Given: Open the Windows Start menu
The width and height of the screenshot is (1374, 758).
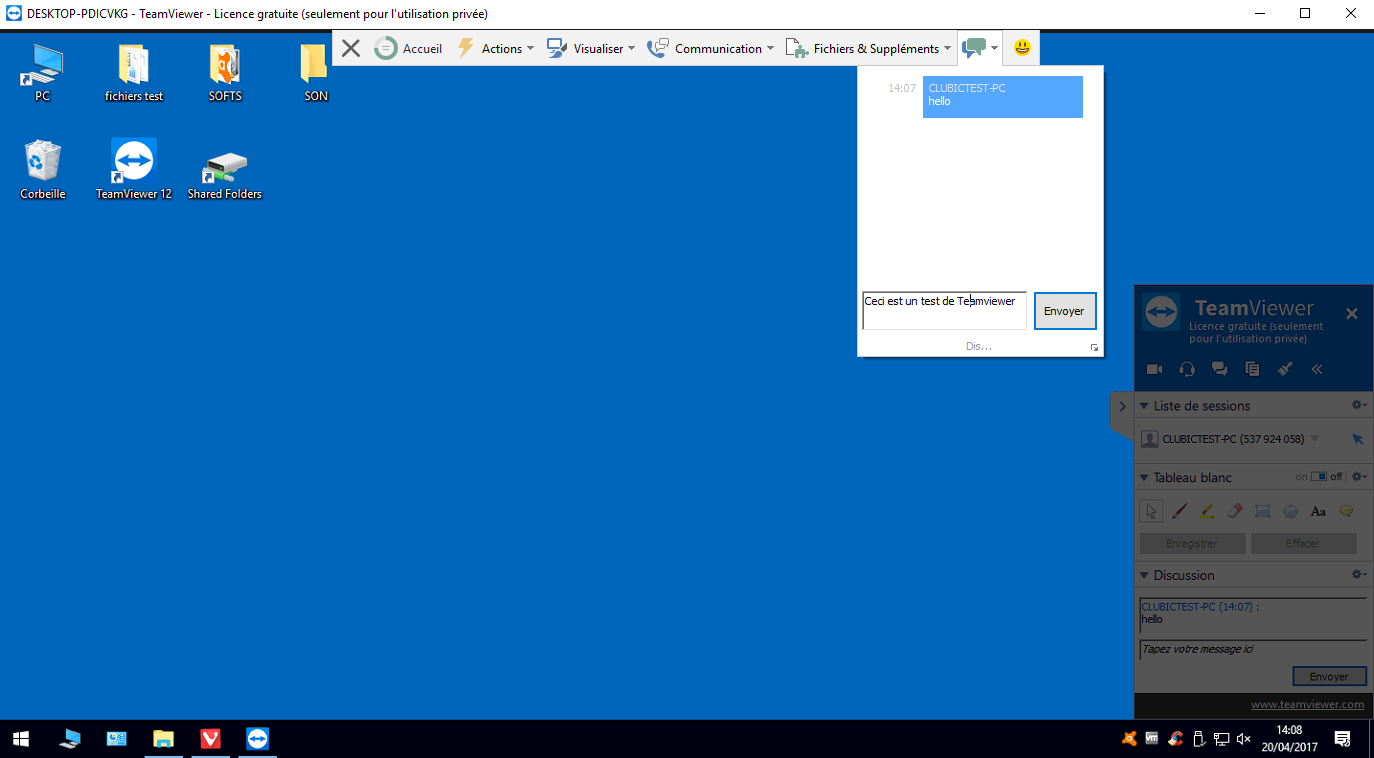Looking at the screenshot, I should click(21, 739).
